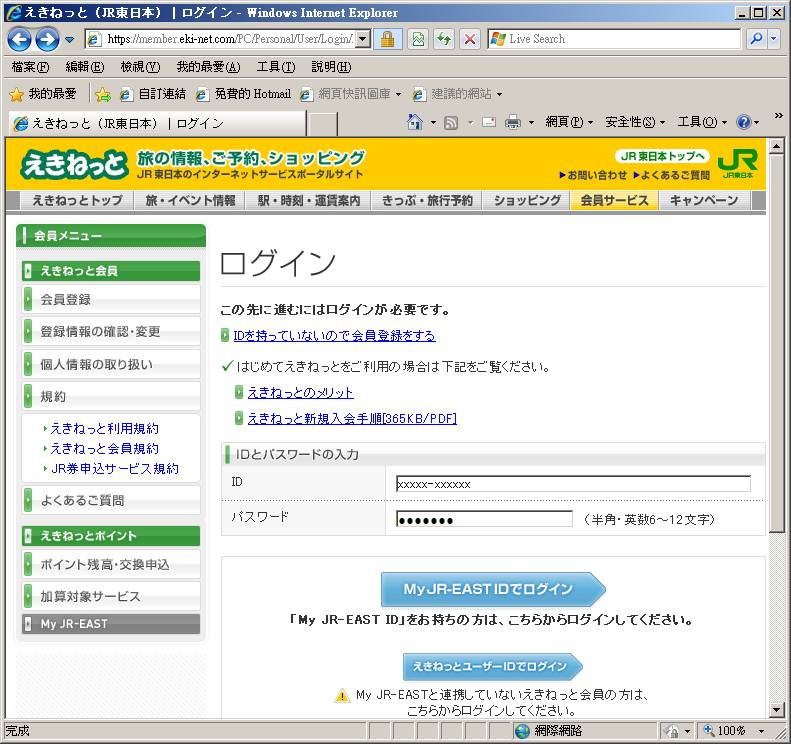
Task: Open the search provider dropdown arrow
Action: pos(774,39)
